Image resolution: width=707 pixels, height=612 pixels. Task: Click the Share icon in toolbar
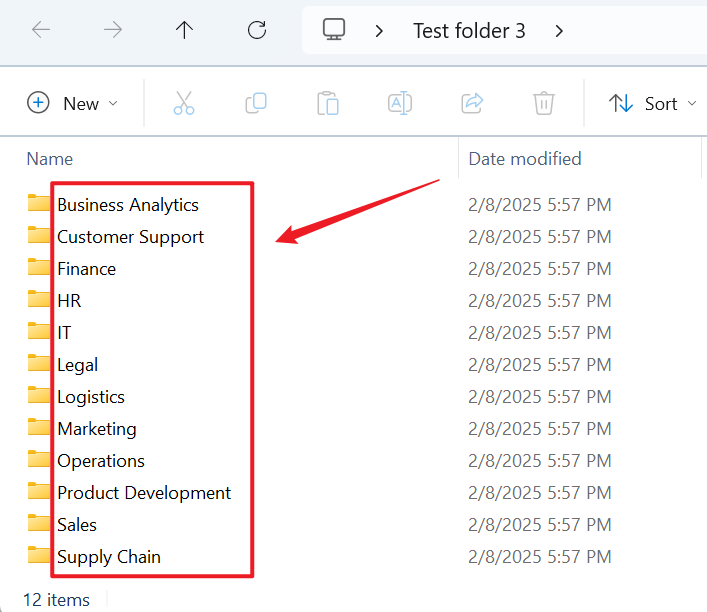pos(472,103)
